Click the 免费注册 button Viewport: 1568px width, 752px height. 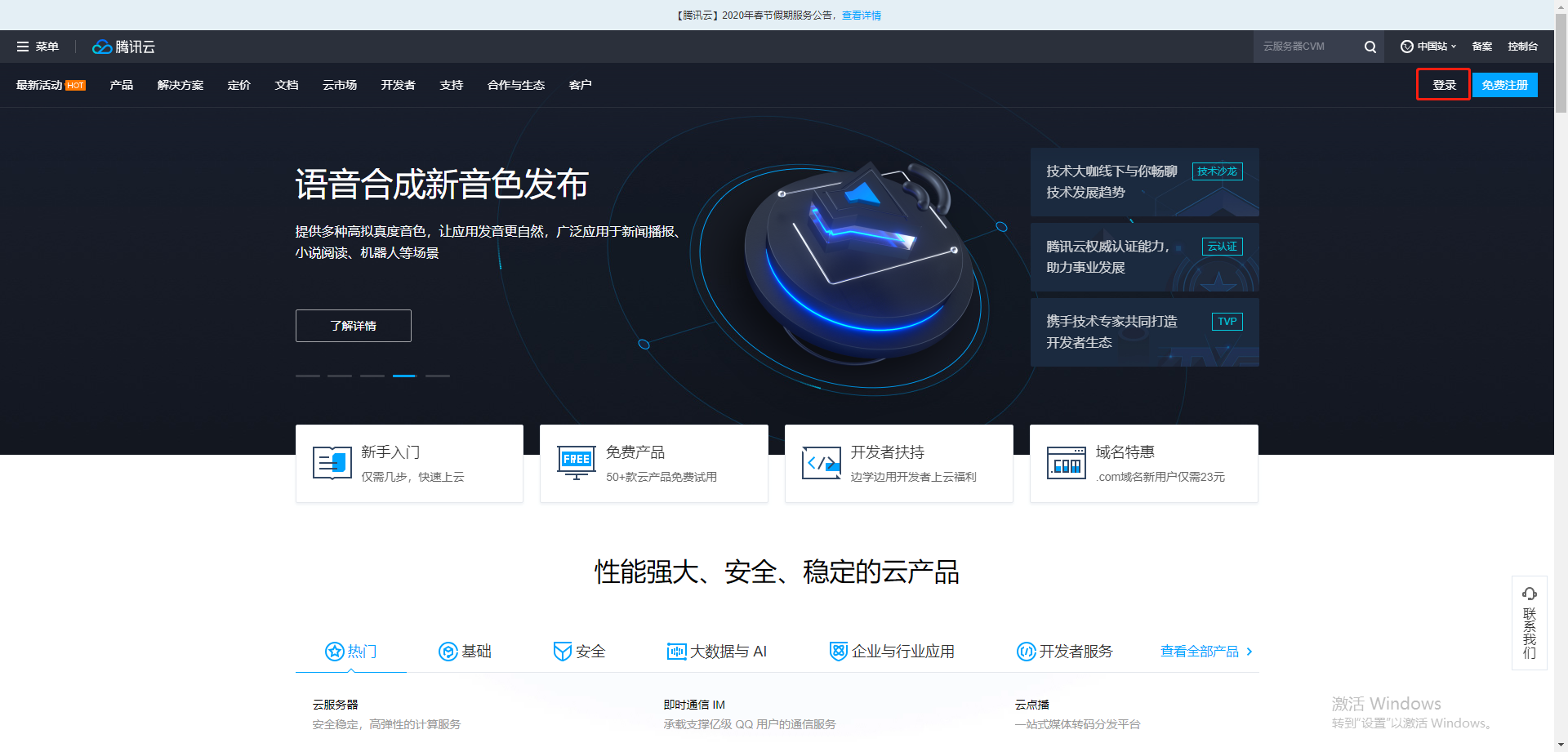coord(1504,85)
